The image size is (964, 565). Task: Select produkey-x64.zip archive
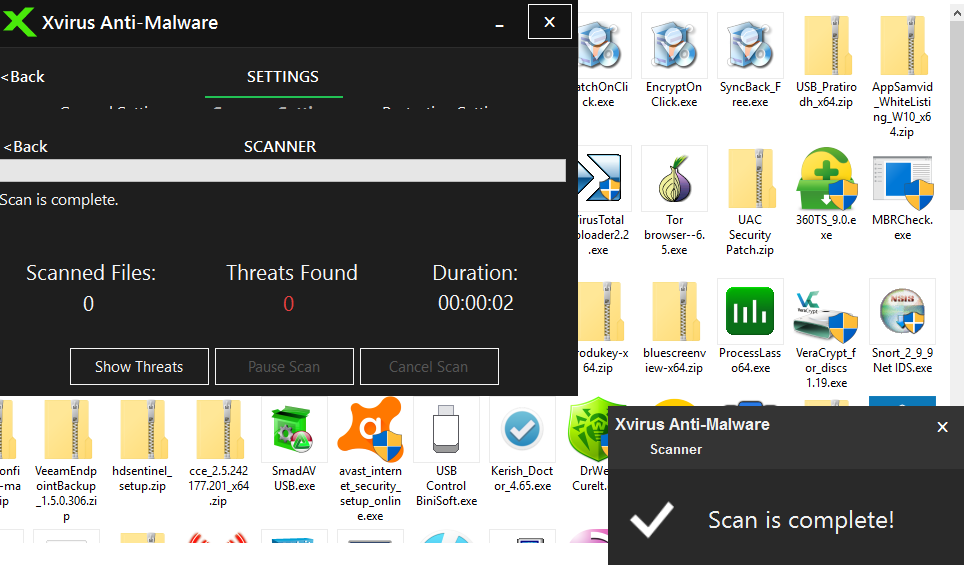pos(601,312)
